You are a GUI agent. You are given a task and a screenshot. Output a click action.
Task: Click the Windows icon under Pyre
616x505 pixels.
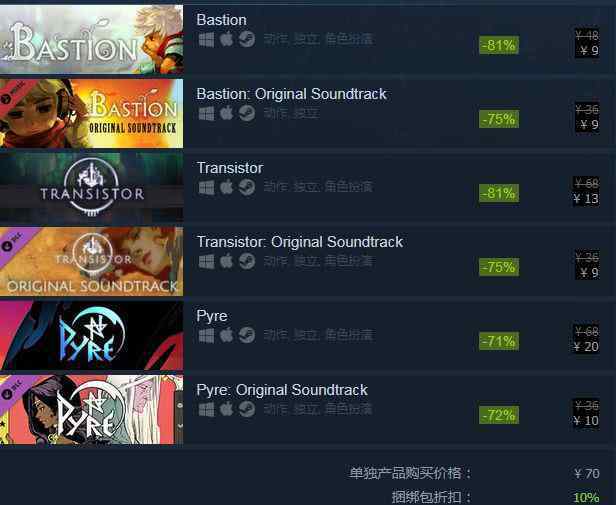(x=206, y=335)
